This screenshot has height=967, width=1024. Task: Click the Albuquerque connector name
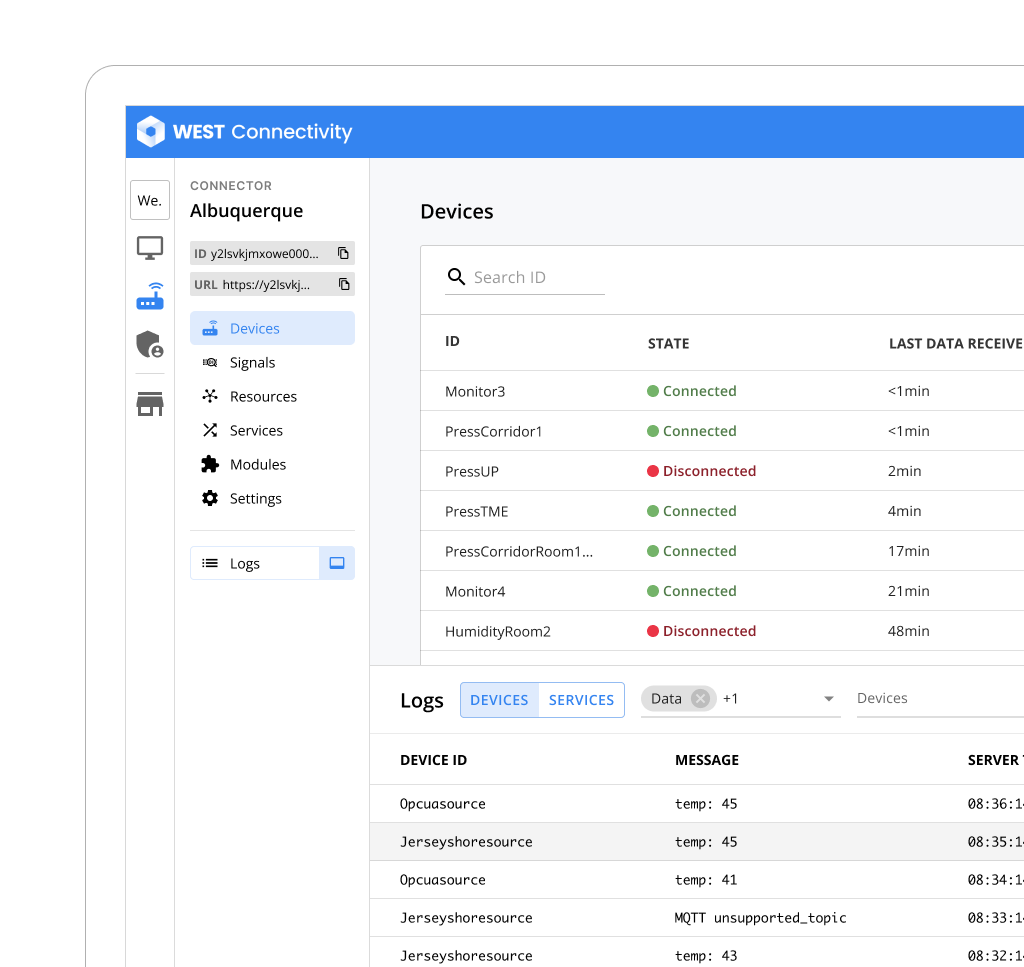[246, 211]
